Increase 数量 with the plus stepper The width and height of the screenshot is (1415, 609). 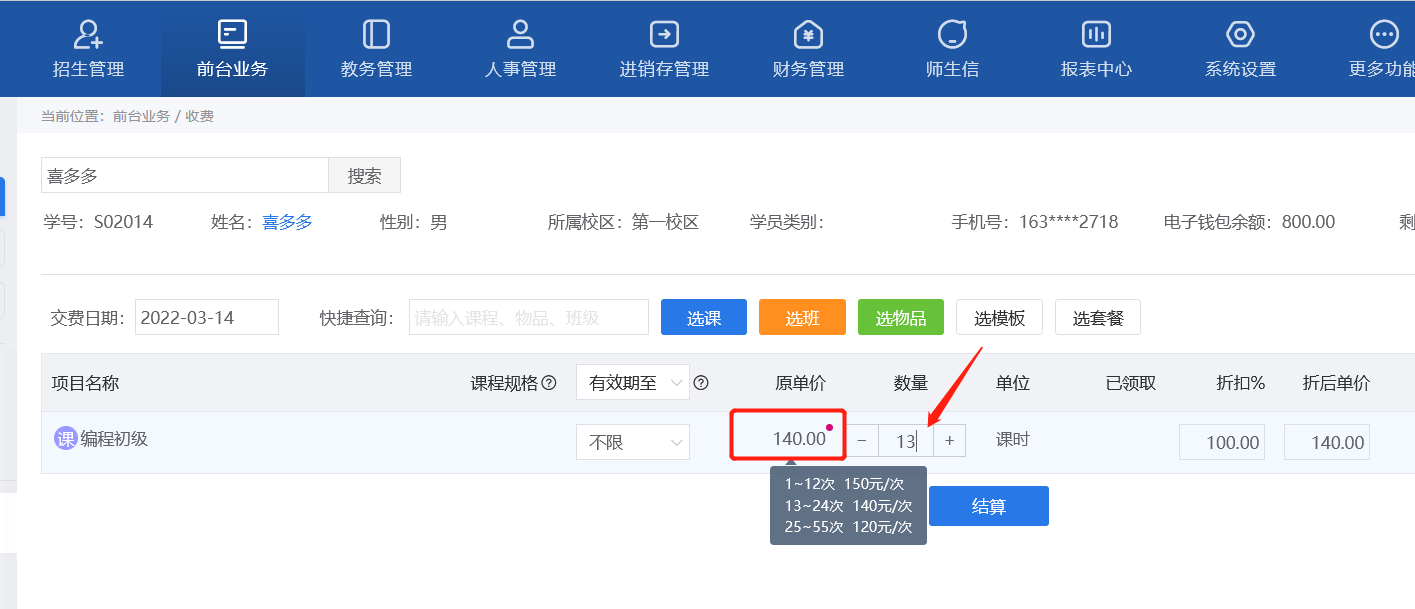pos(948,440)
